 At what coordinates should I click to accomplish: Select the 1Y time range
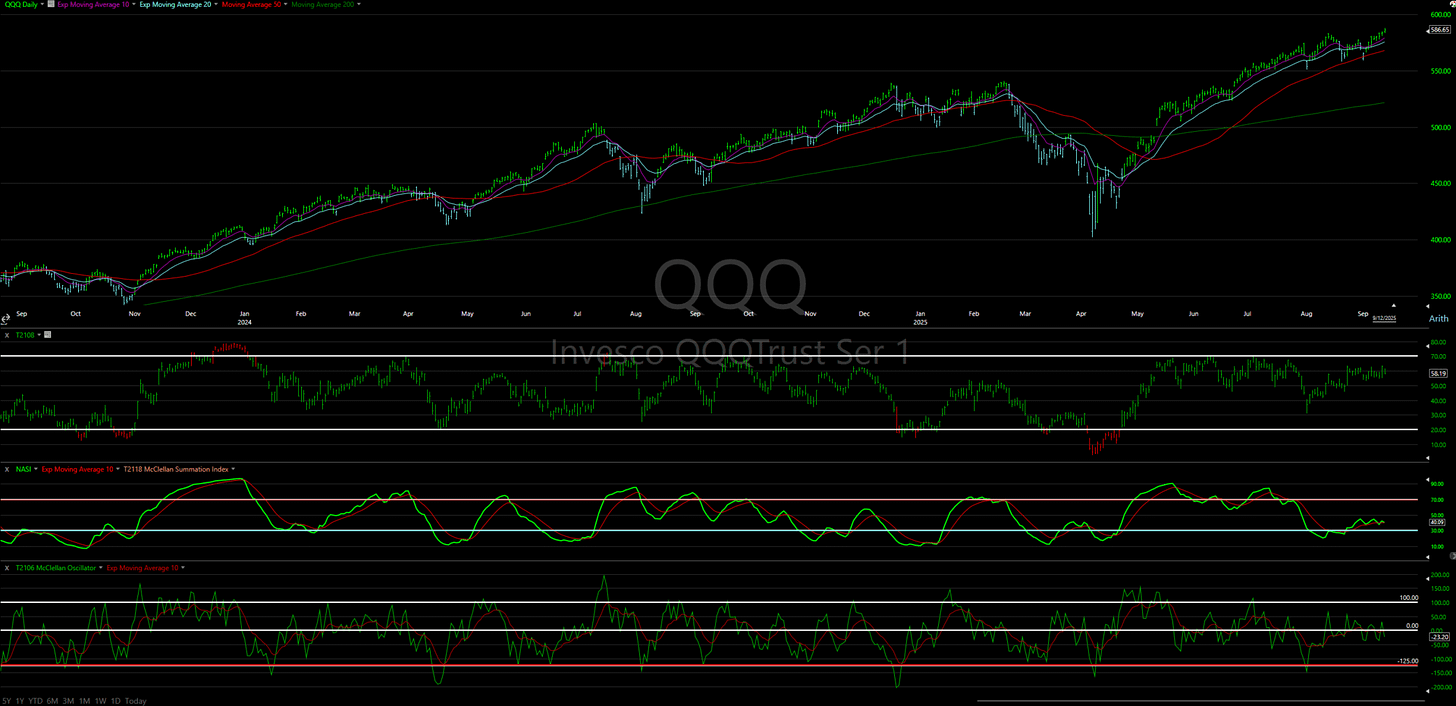(21, 701)
